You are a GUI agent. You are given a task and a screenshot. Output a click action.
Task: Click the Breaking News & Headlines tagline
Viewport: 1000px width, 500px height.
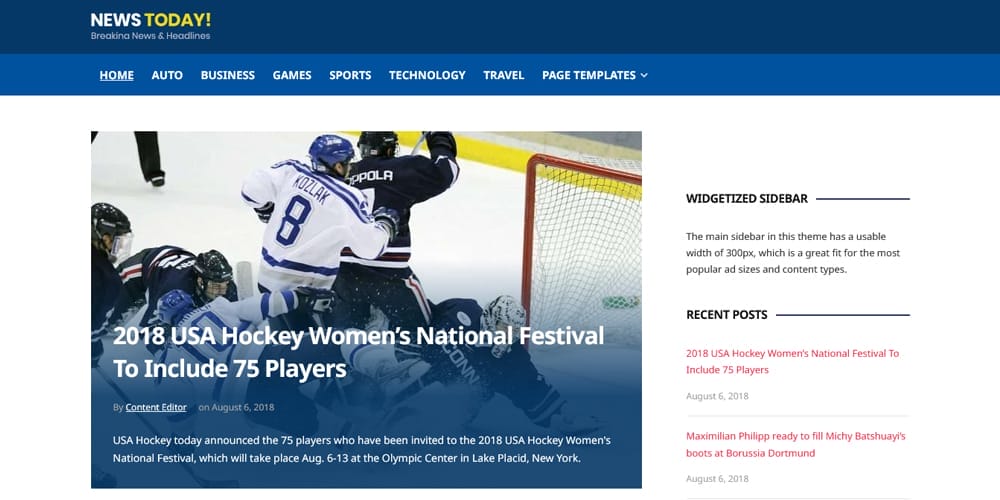pos(151,36)
